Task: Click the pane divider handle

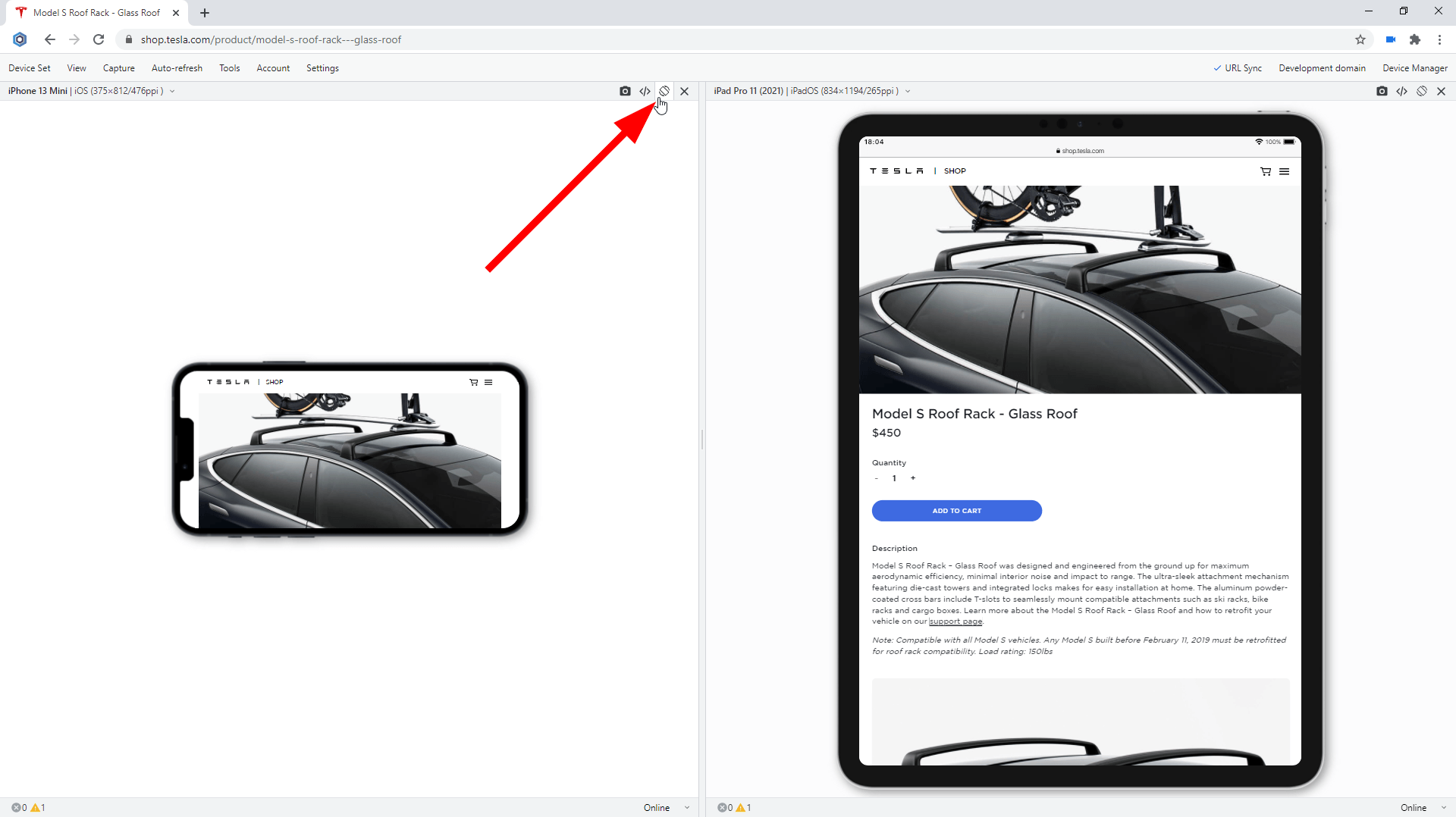Action: (x=702, y=440)
